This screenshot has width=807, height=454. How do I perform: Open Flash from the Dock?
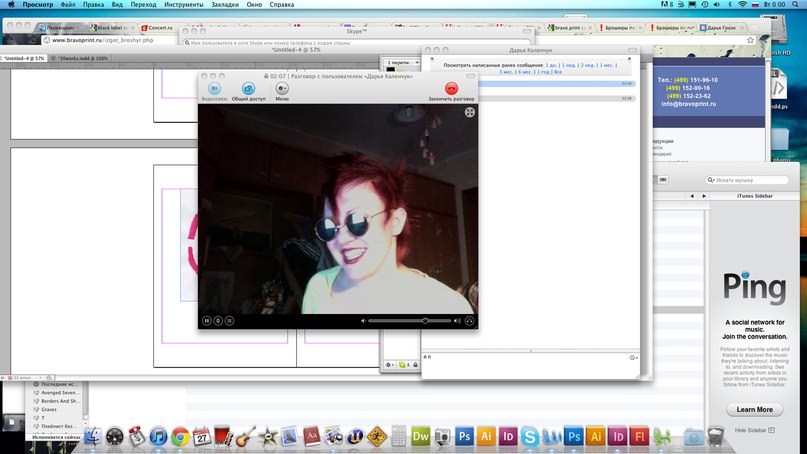point(640,436)
